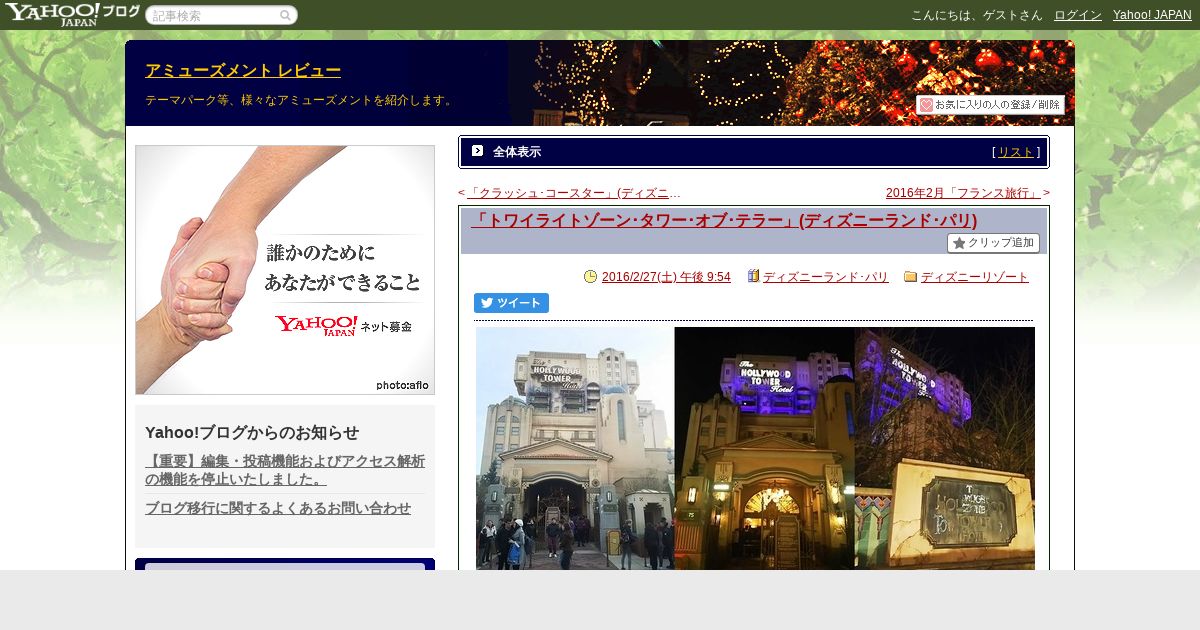This screenshot has width=1200, height=630.
Task: Click the blog description テーマパーク等、様々な…
Action: tap(301, 100)
